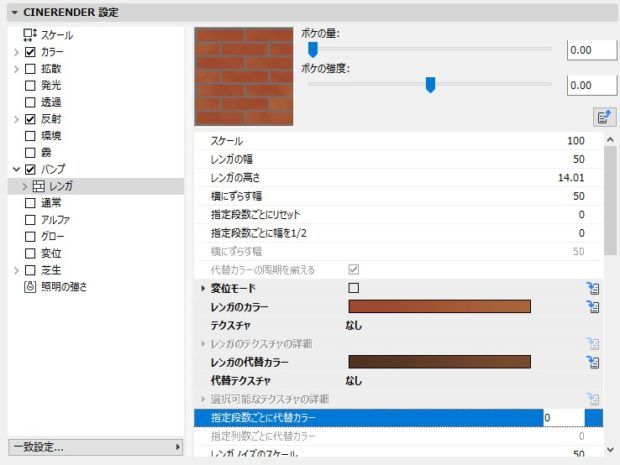Toggle the バンプ channel checkbox
Viewport: 620px width, 465px height.
click(30, 170)
